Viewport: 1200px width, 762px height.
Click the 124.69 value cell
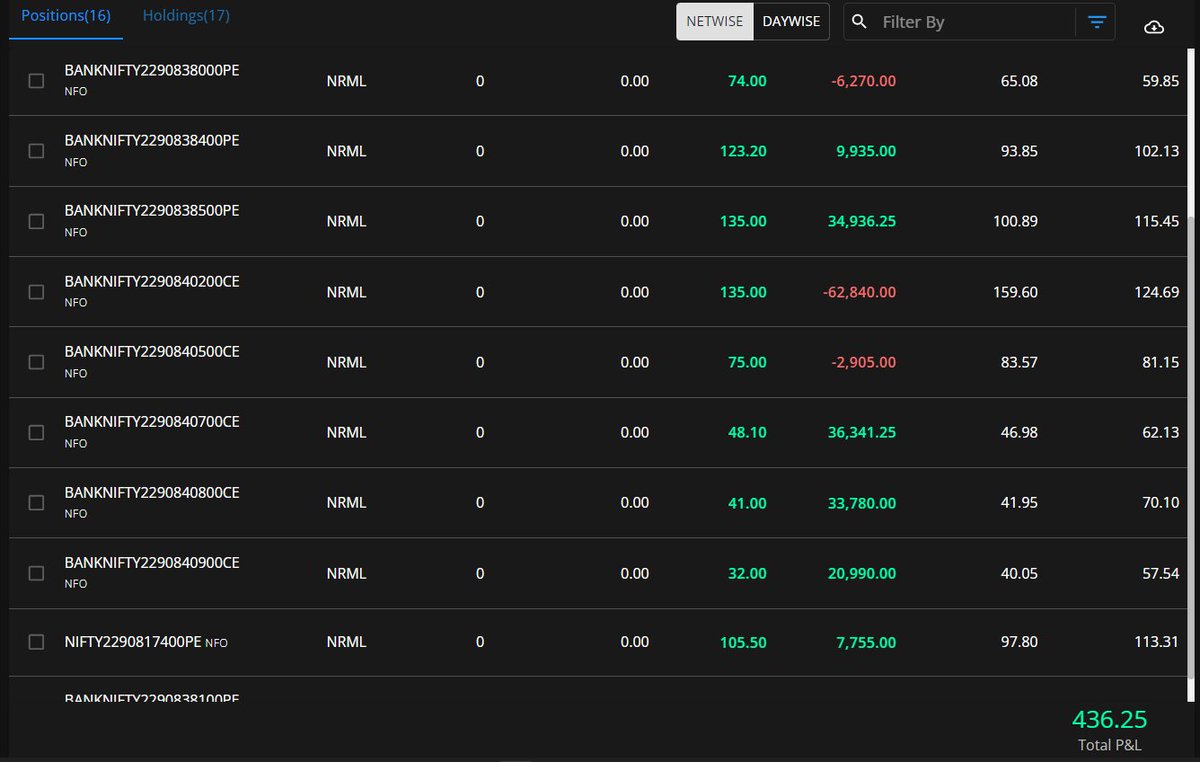(x=1156, y=292)
